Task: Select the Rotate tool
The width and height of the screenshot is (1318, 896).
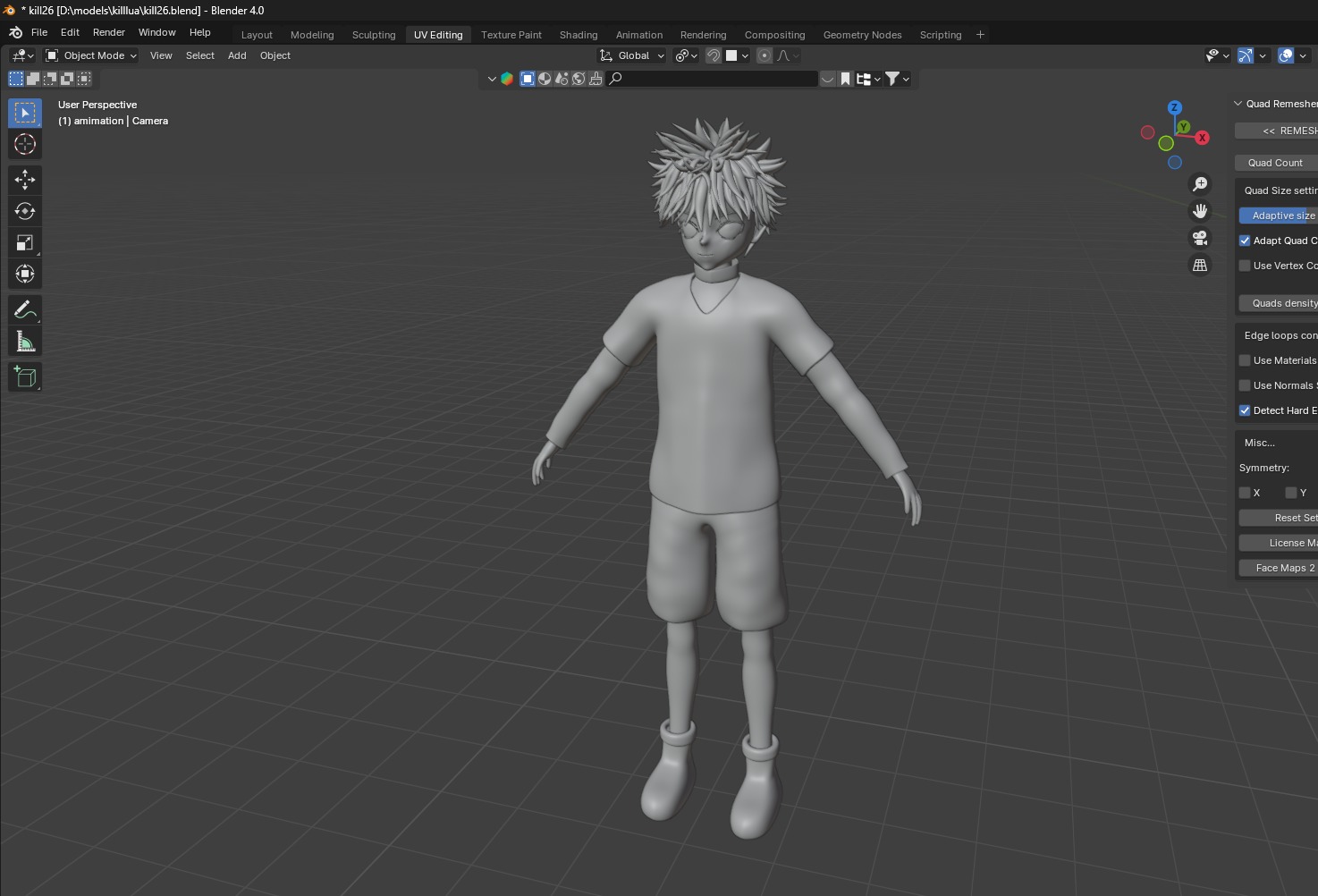Action: pyautogui.click(x=25, y=211)
